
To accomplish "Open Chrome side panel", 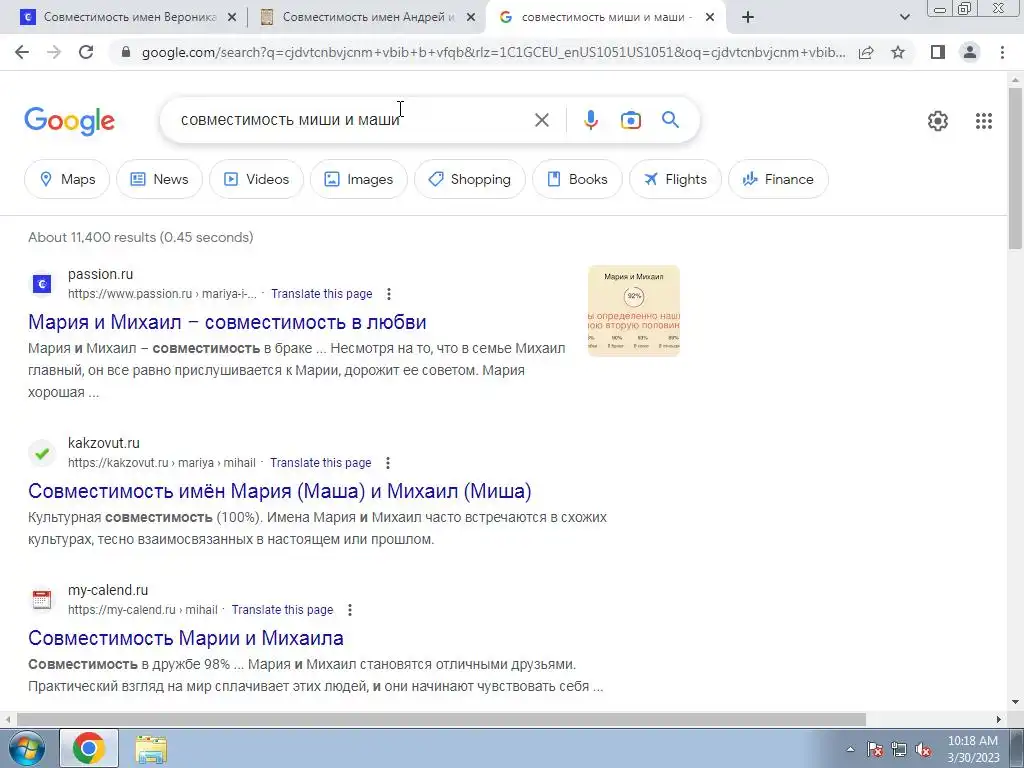I will [938, 52].
